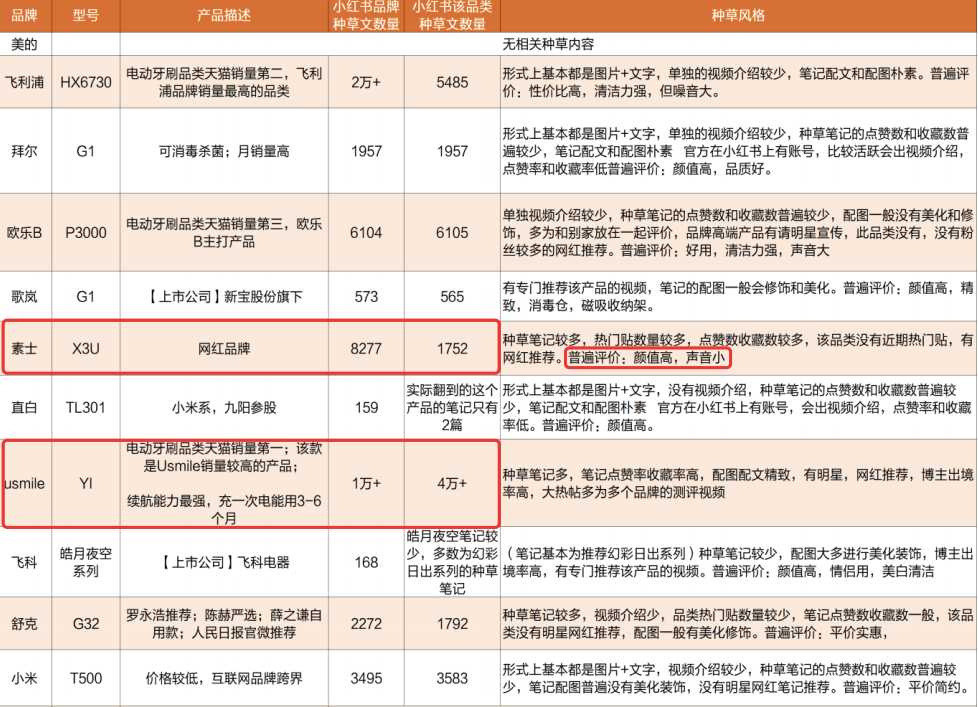
Task: Click the 型号 column header
Action: [86, 16]
